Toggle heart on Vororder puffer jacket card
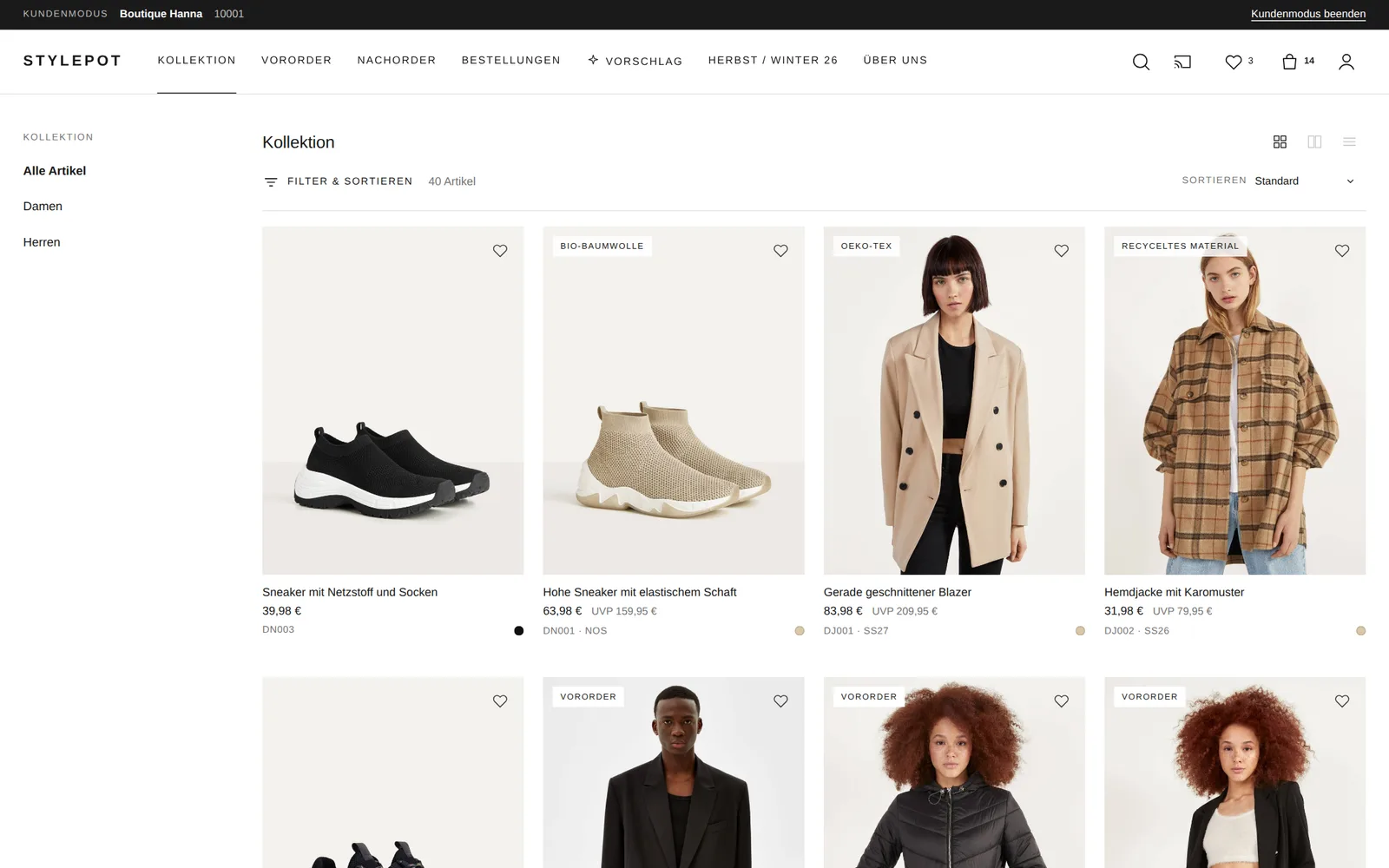The image size is (1389, 868). click(x=1061, y=701)
